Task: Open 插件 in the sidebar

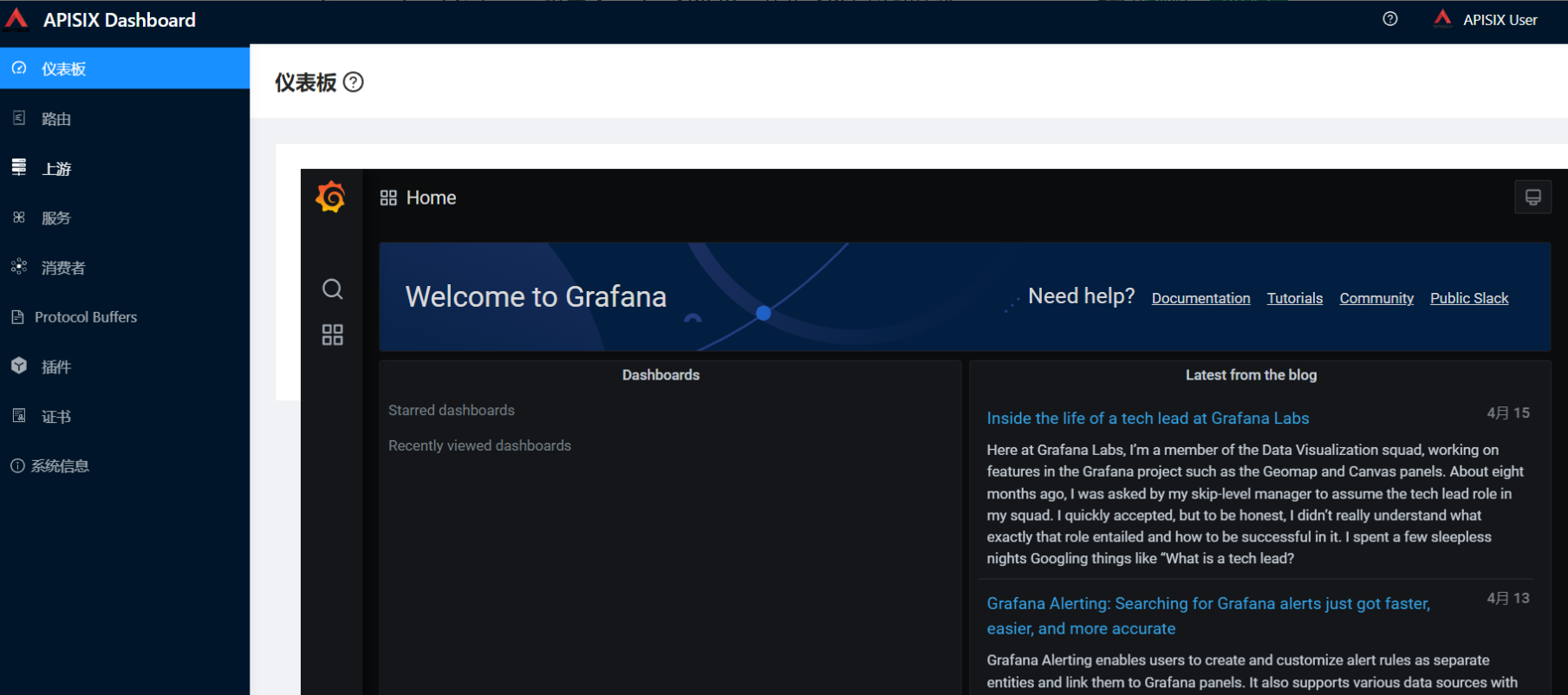Action: coord(125,367)
